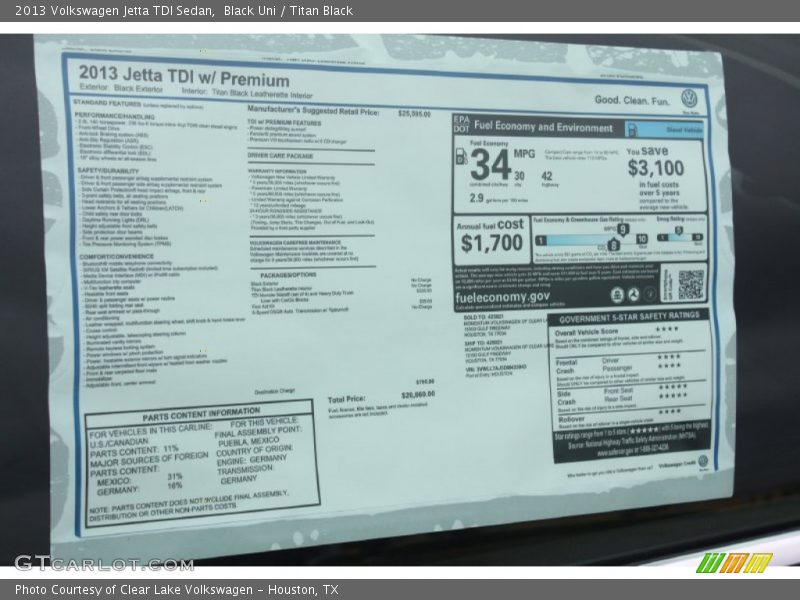Click the EPA DOT badge

tap(460, 124)
